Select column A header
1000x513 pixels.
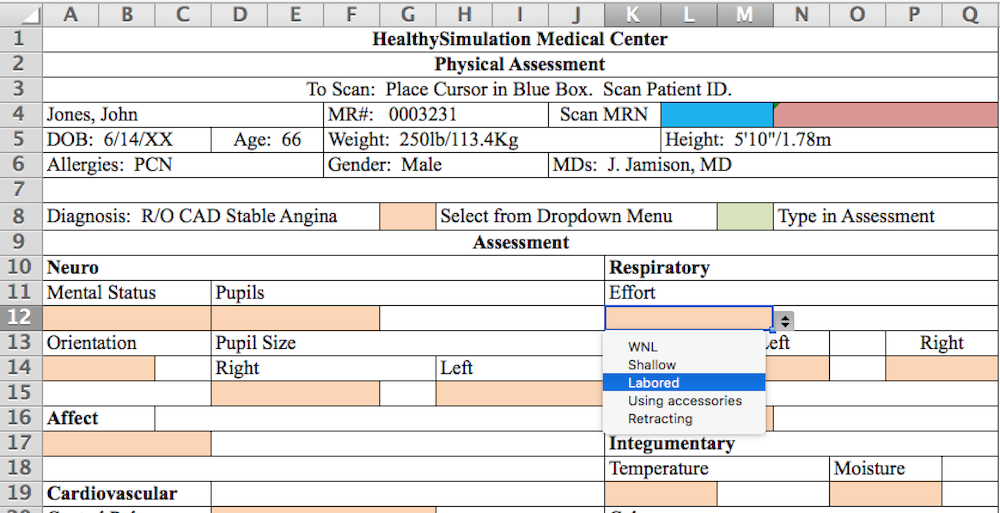pos(71,15)
